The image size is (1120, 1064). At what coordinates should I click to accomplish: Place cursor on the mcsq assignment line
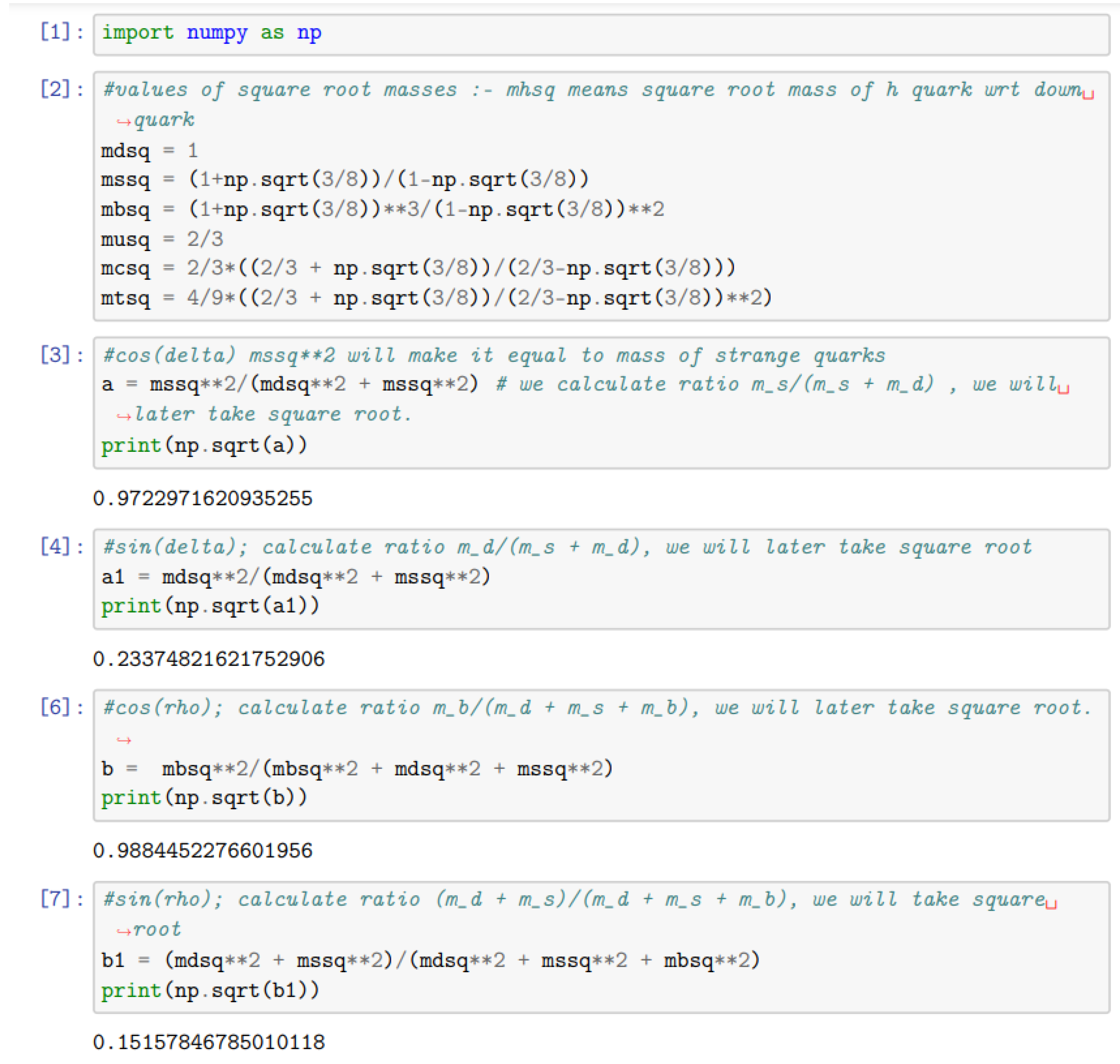418,268
